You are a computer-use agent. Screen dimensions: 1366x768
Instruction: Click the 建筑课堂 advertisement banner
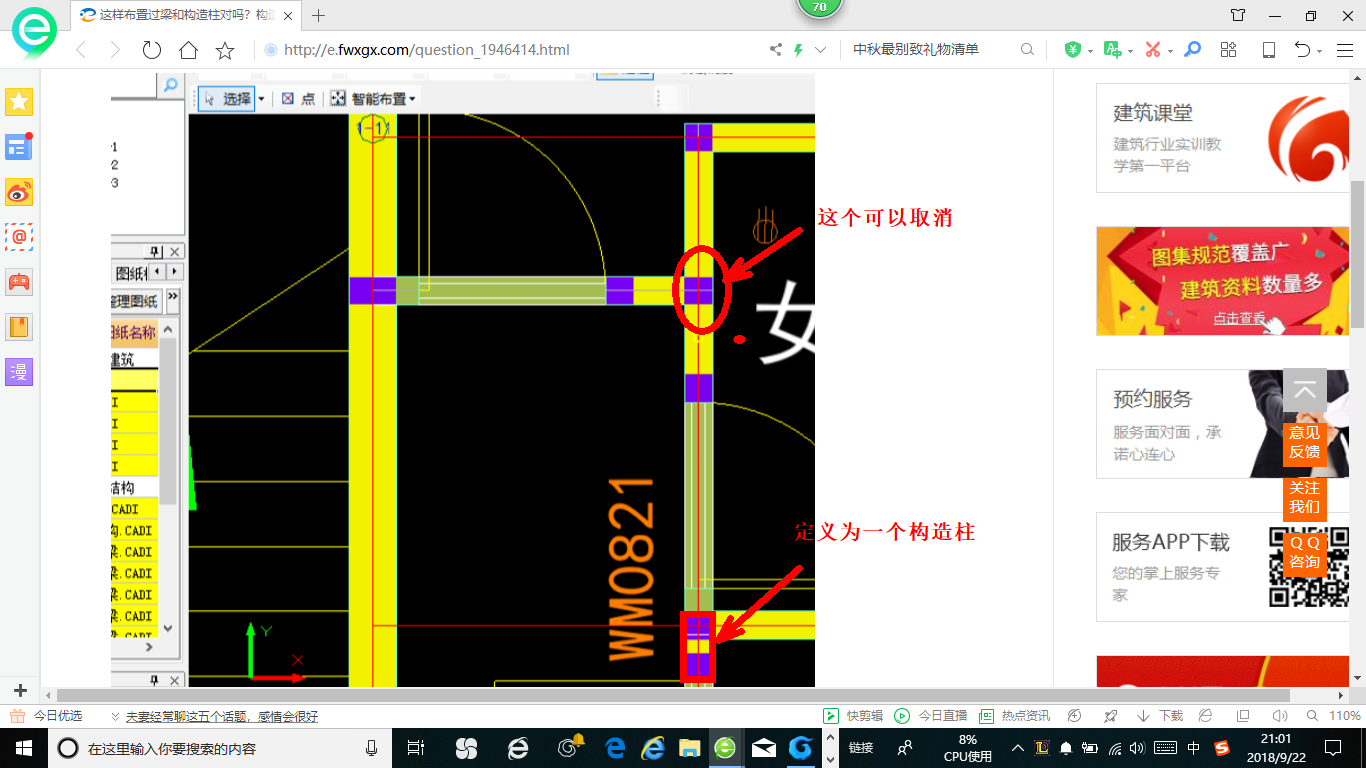point(1222,138)
